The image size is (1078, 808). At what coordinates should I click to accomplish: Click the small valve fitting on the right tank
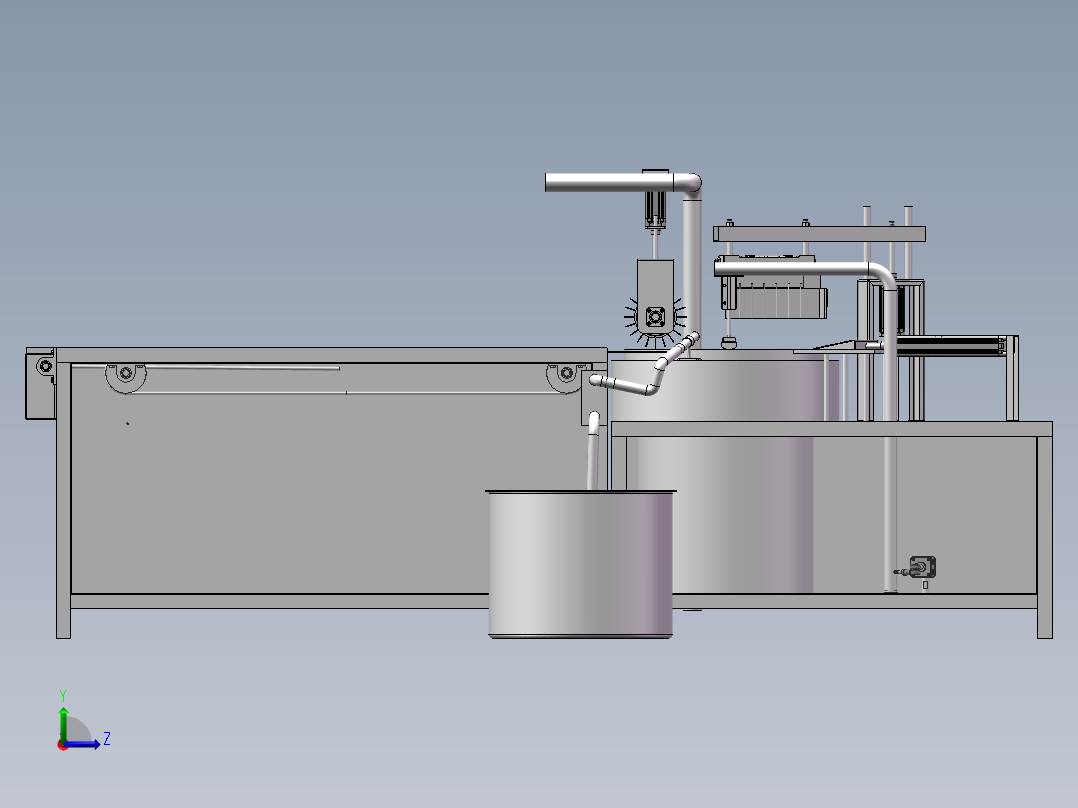click(921, 566)
